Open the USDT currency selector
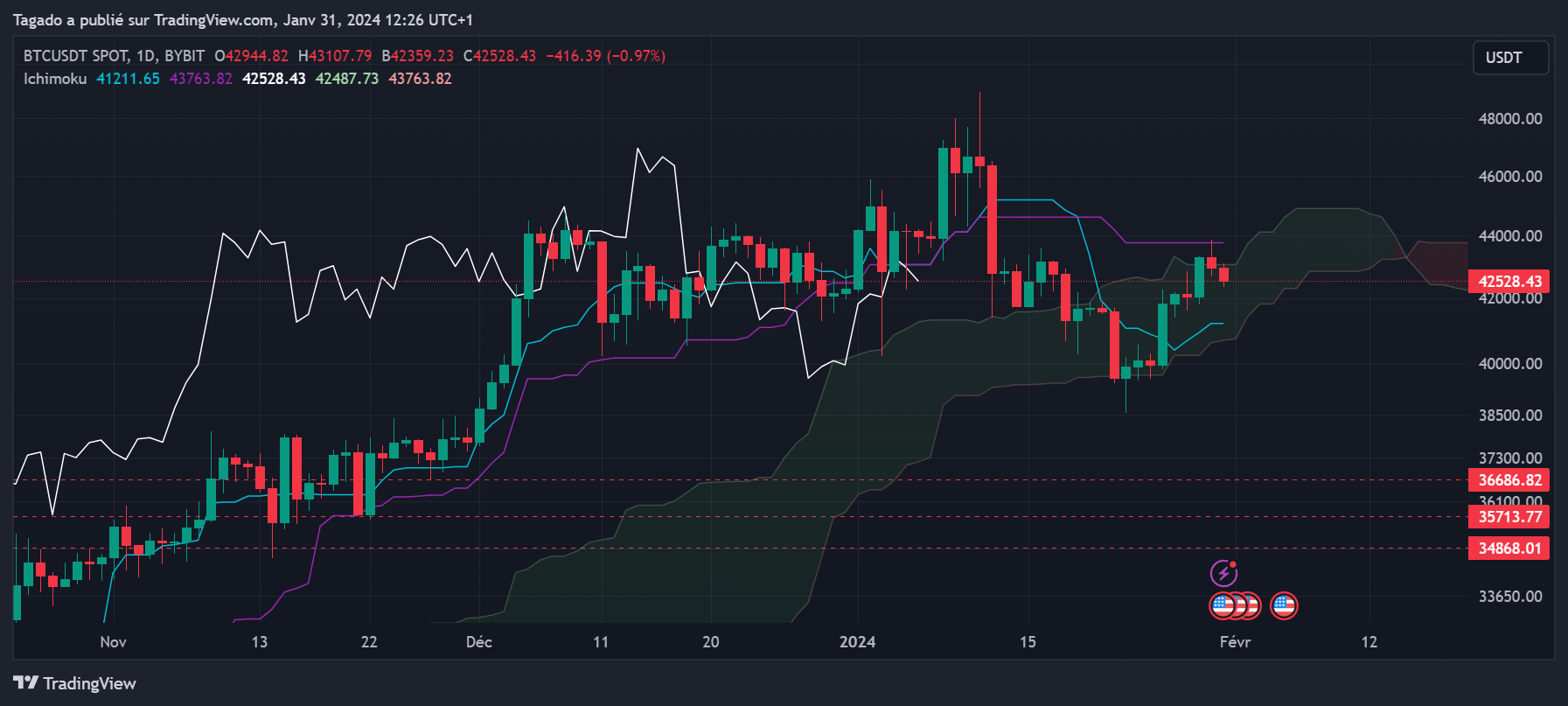The width and height of the screenshot is (1568, 706). click(1511, 58)
